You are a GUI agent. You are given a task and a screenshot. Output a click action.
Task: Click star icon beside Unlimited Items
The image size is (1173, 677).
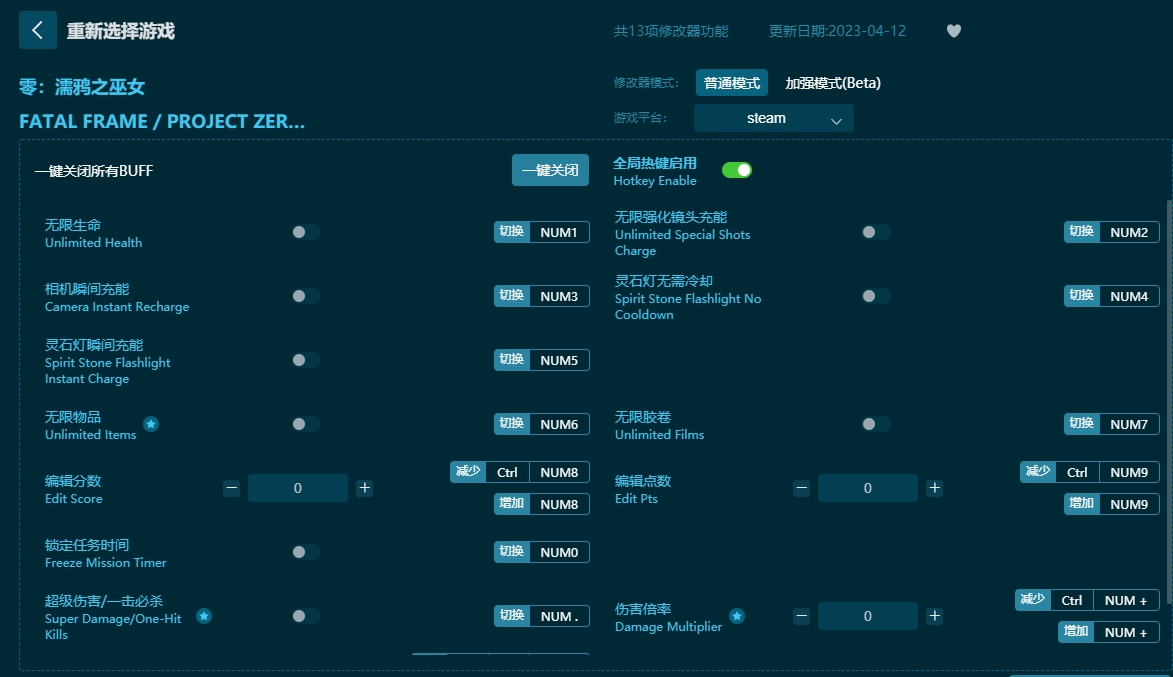(151, 424)
